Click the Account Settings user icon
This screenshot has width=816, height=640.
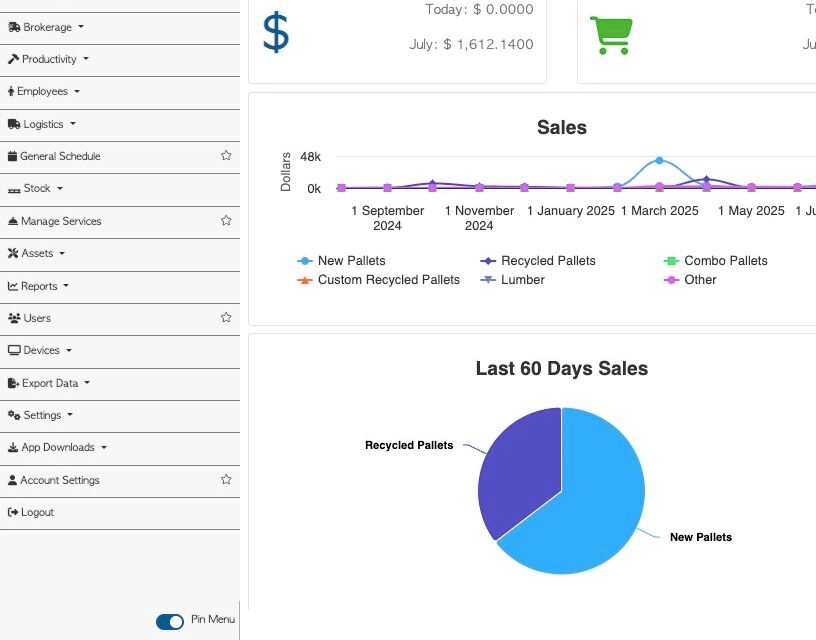pyautogui.click(x=12, y=480)
